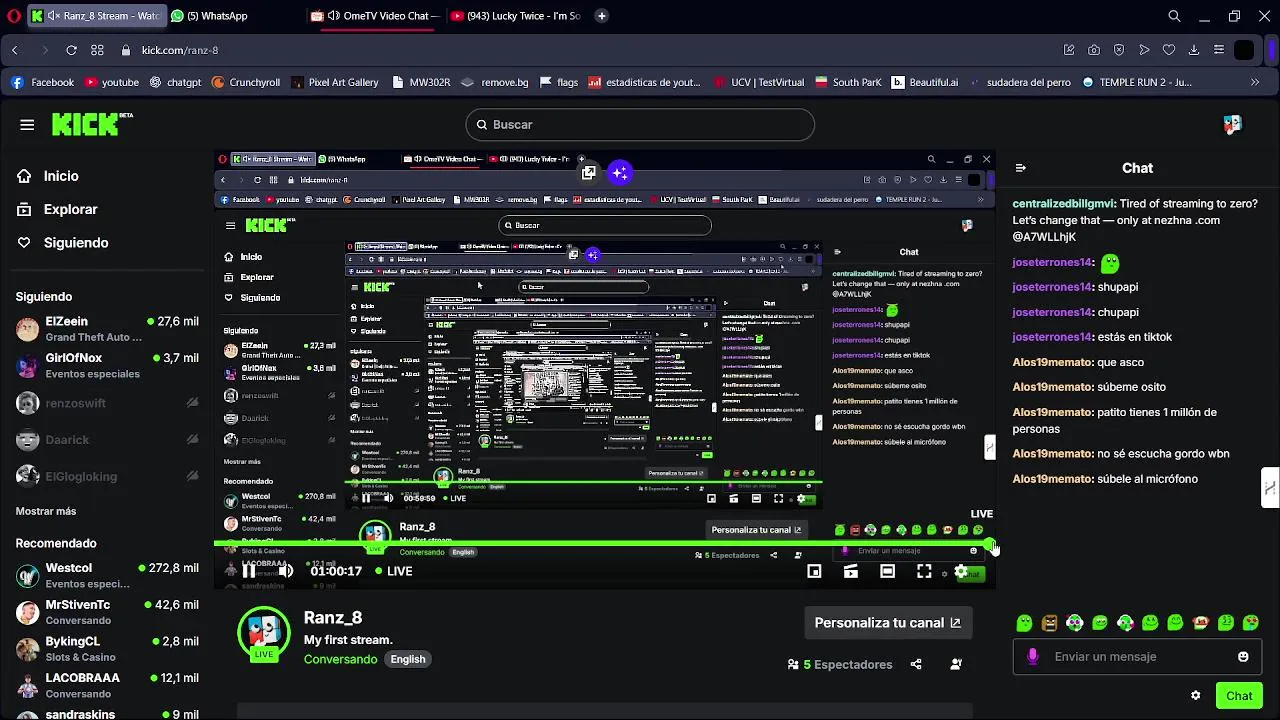The width and height of the screenshot is (1280, 720).
Task: Click the Buscar search field
Action: 640,124
